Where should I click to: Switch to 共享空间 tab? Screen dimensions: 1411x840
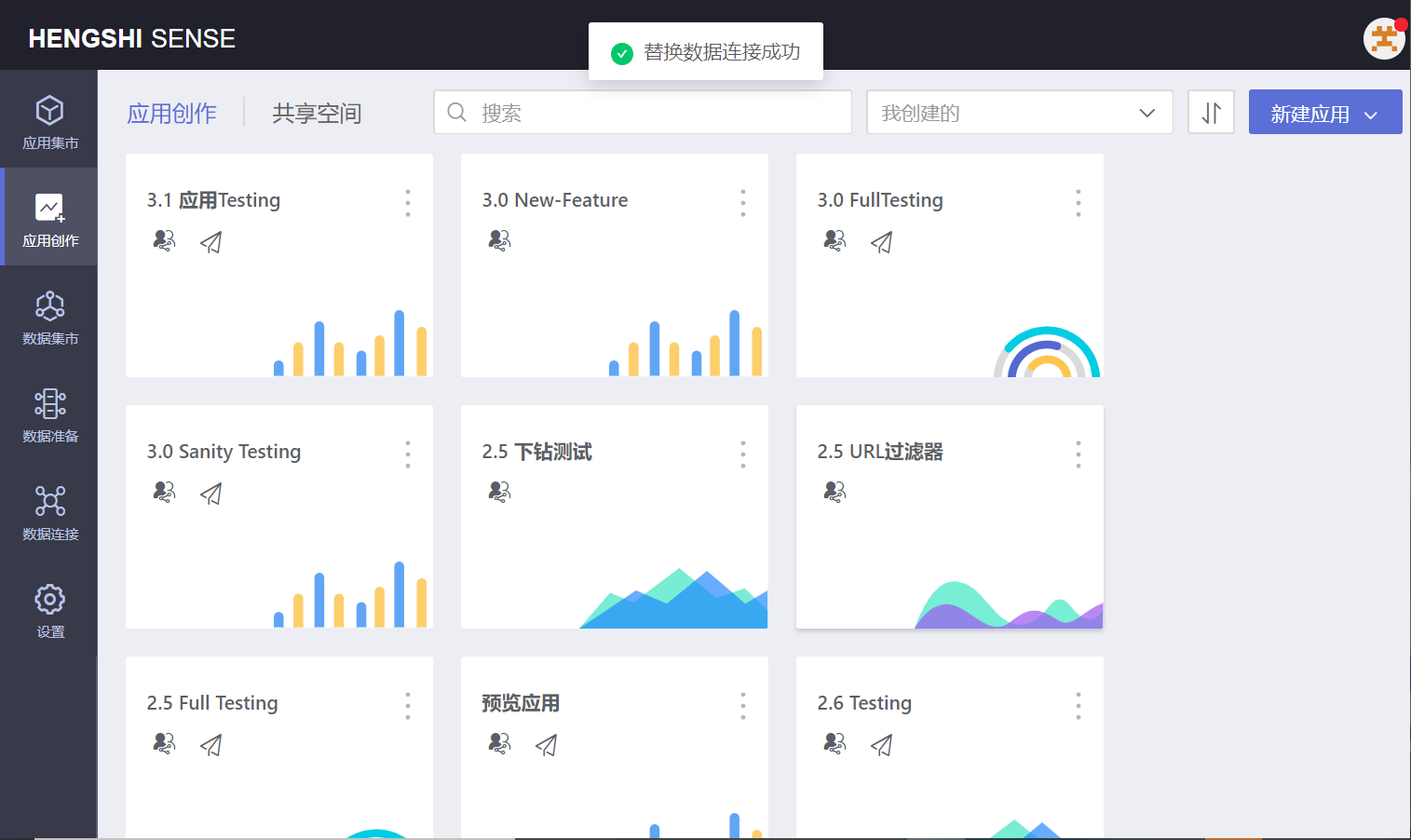[317, 114]
